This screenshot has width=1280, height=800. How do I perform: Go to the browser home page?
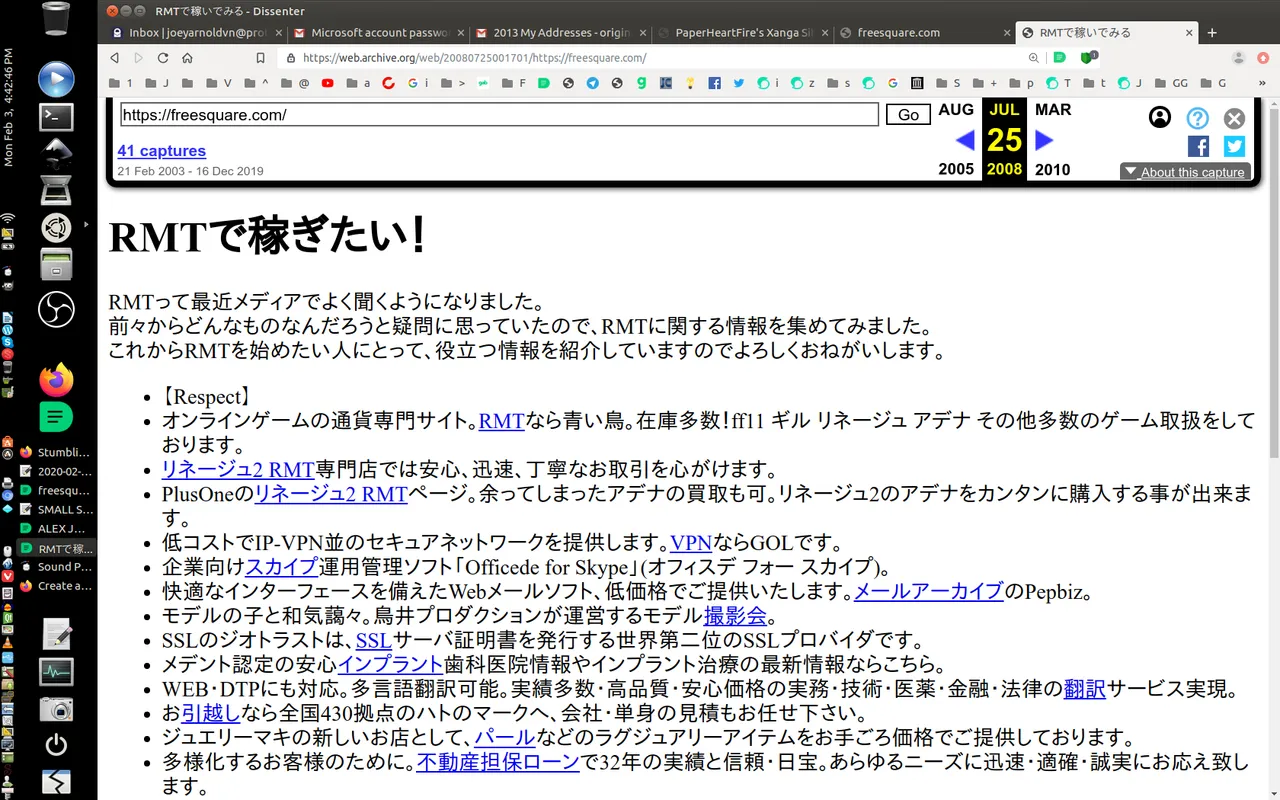(187, 58)
